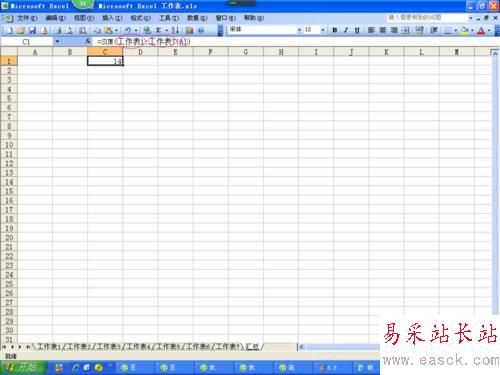Open the 窗口 (Window) menu
Image resolution: width=500 pixels, height=375 pixels.
click(x=225, y=18)
